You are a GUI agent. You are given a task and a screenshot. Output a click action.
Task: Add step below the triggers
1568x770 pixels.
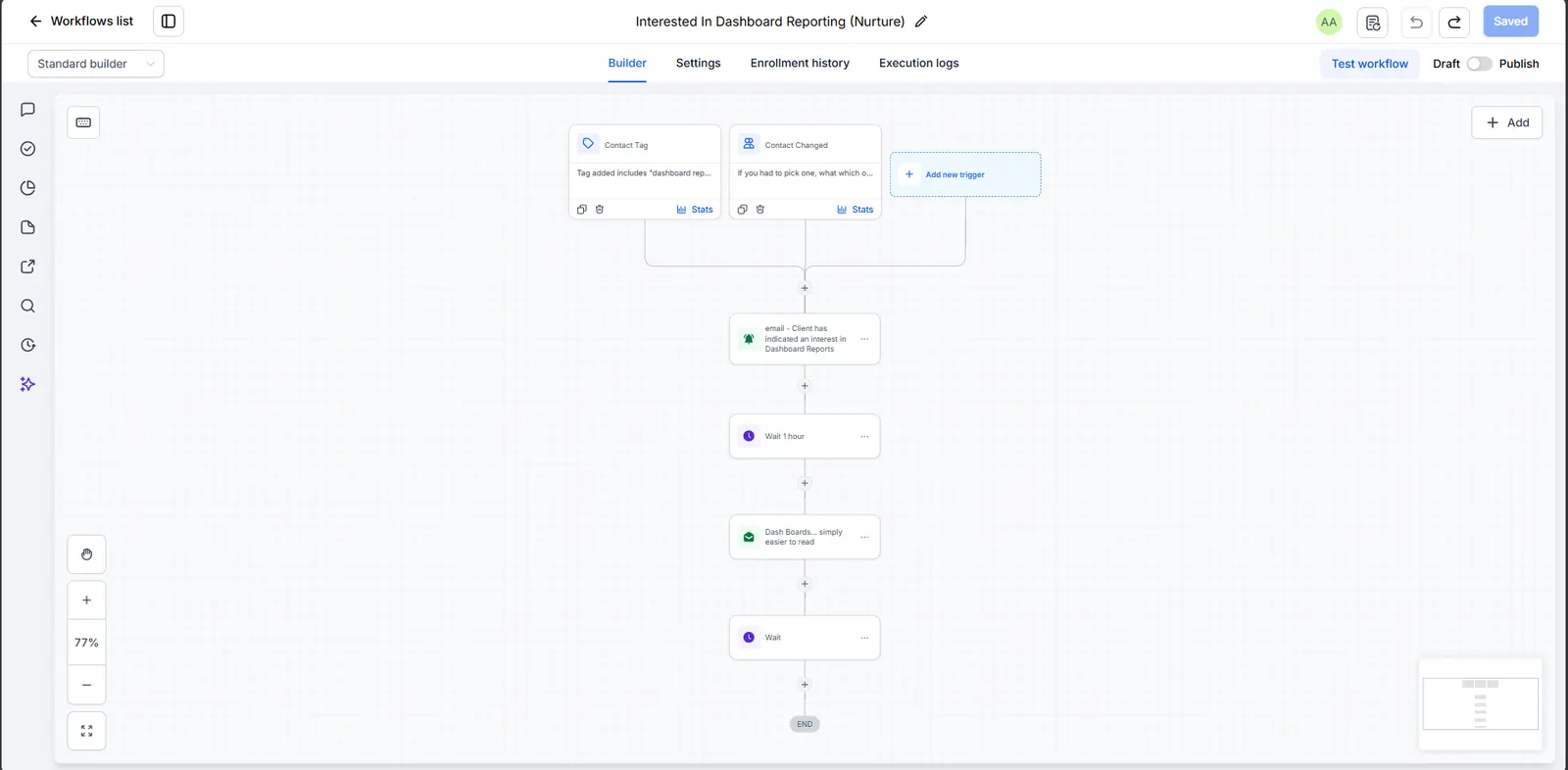(805, 288)
